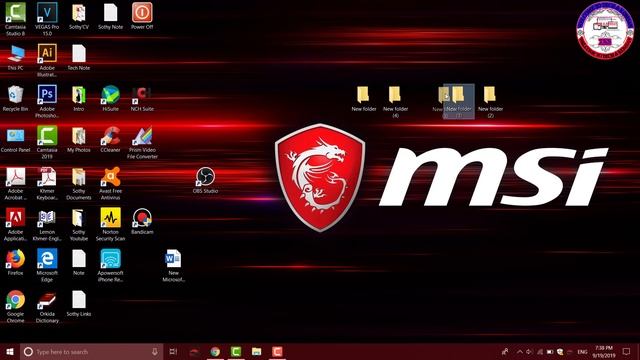Select the Khmer Keyboard PDF icon
This screenshot has height=360, width=640.
point(47,177)
